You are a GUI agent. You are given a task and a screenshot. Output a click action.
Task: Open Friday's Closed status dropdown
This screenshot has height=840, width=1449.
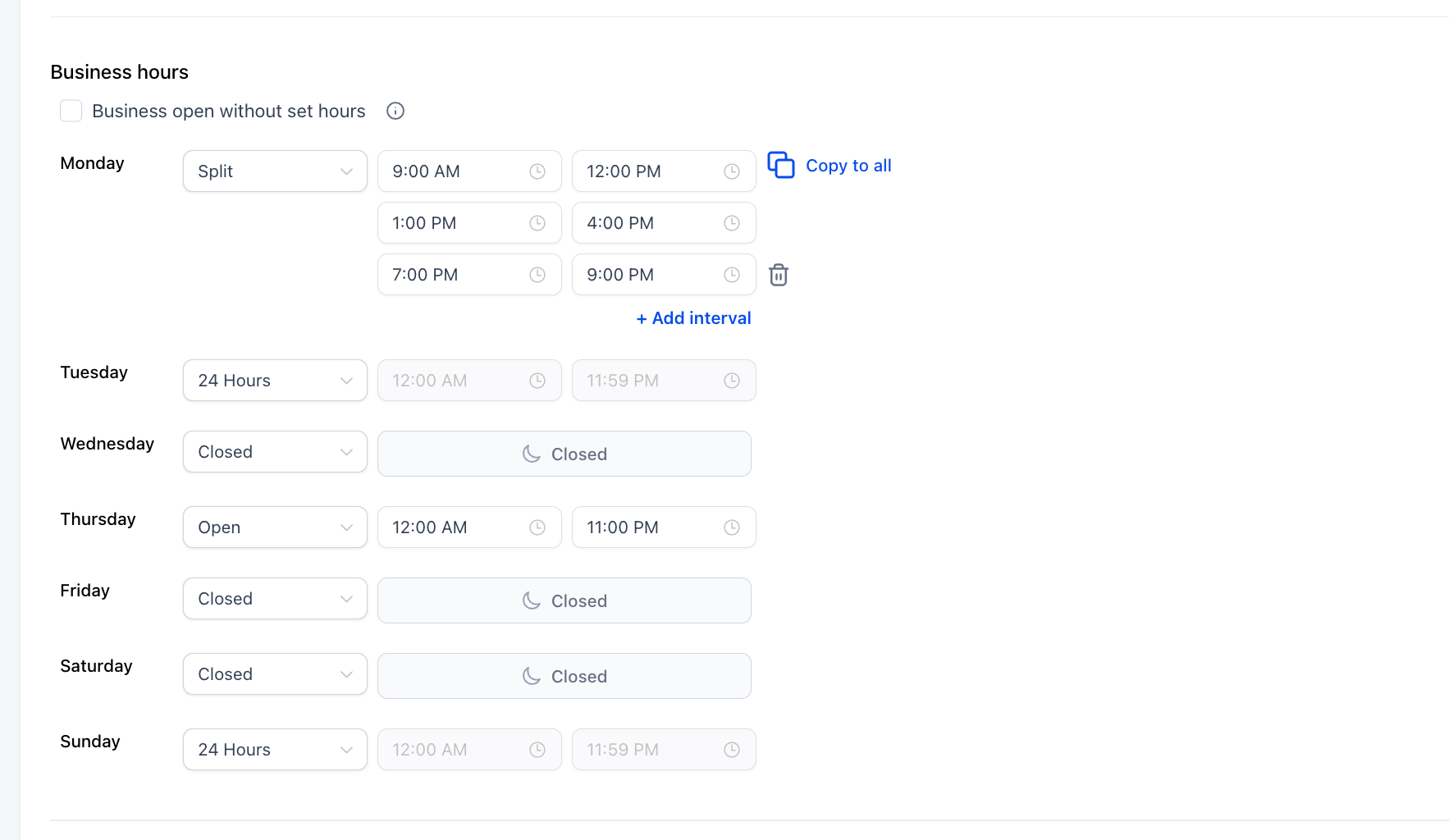pyautogui.click(x=275, y=599)
